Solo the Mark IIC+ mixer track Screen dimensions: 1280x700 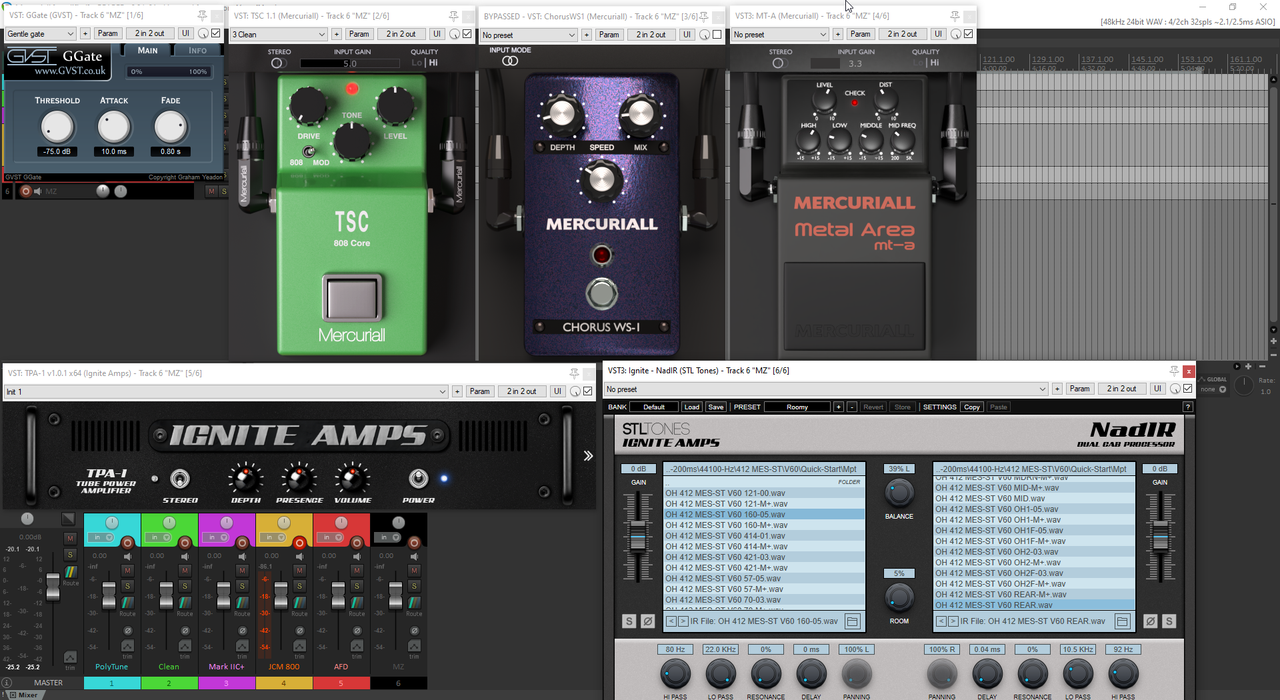(241, 584)
